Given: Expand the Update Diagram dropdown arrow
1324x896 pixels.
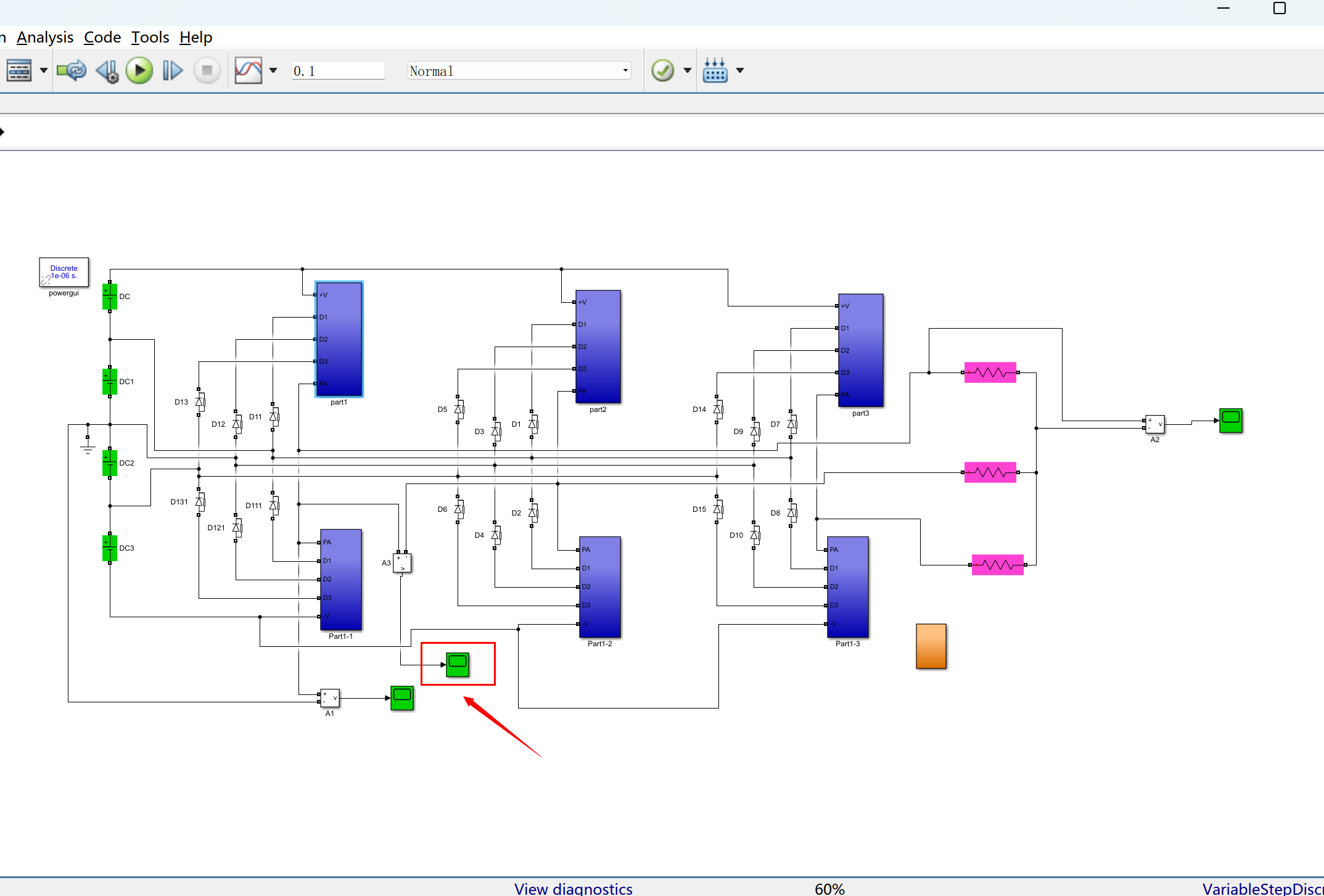Looking at the screenshot, I should pos(688,71).
